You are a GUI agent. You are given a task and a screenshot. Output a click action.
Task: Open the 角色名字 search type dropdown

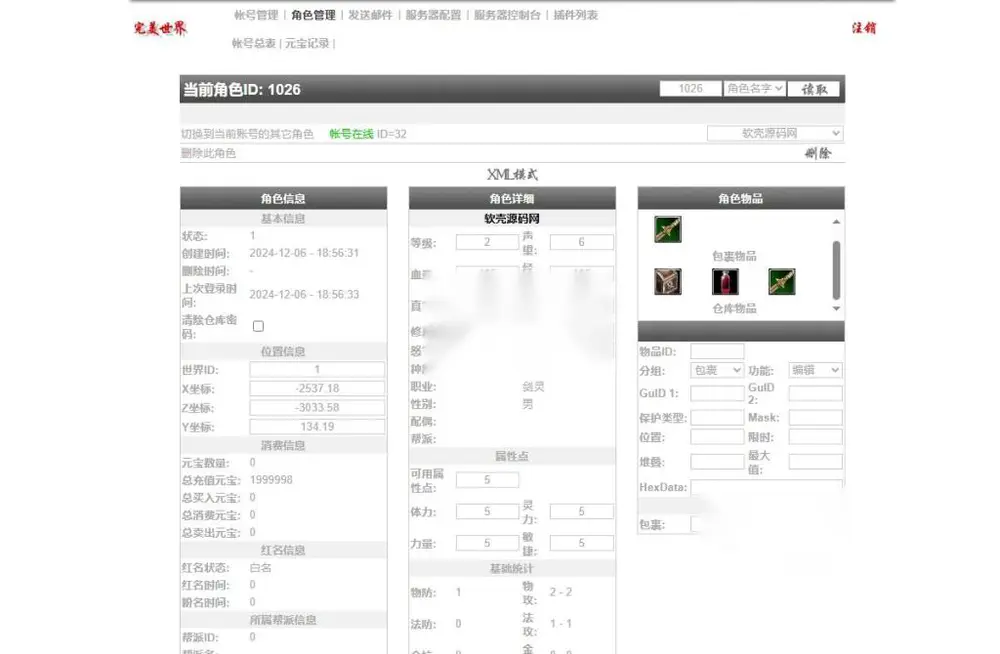(754, 89)
